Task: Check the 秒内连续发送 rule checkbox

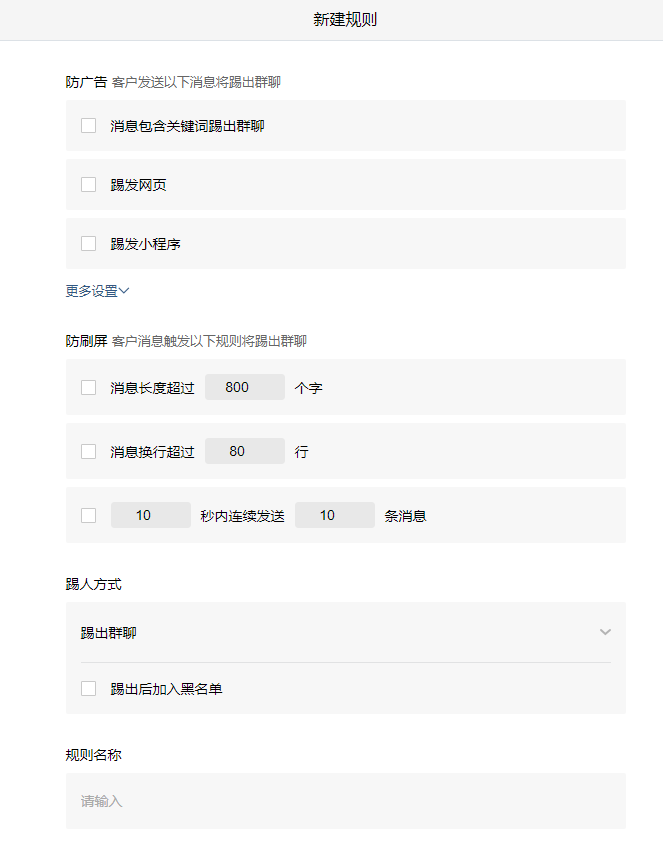Action: click(88, 514)
